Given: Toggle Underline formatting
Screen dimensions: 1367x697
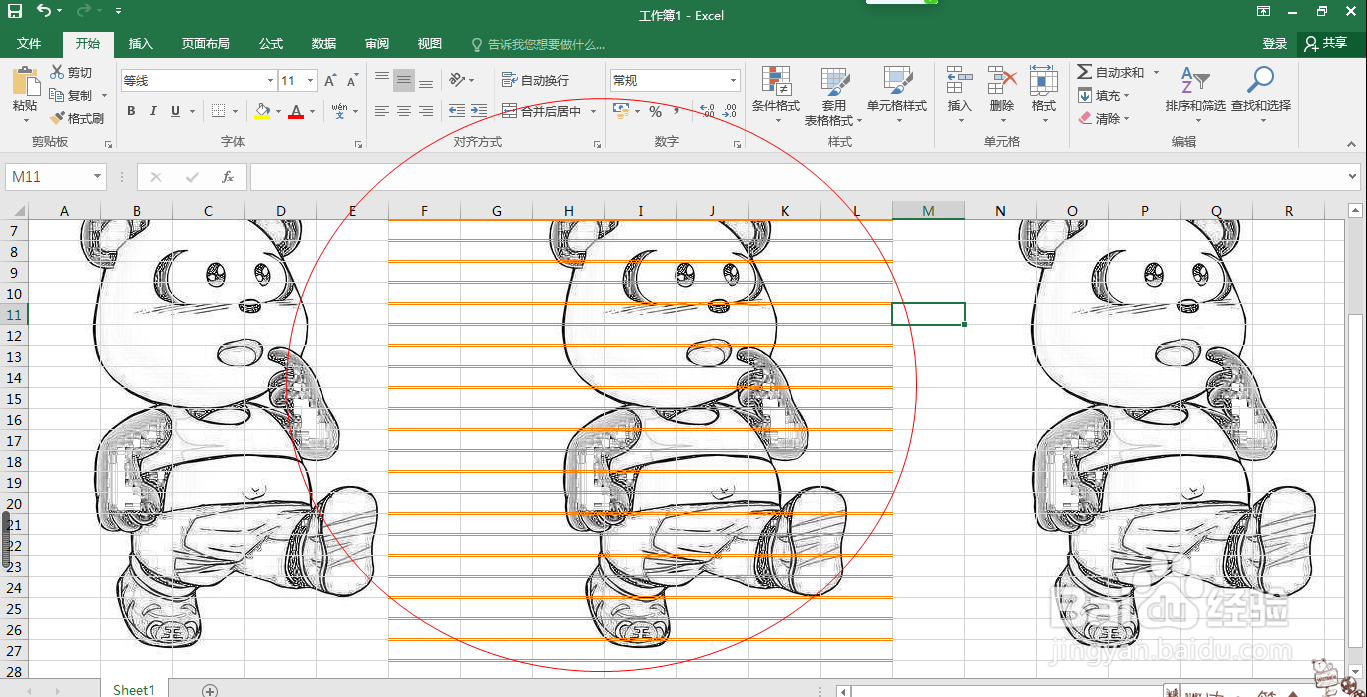Looking at the screenshot, I should point(176,111).
